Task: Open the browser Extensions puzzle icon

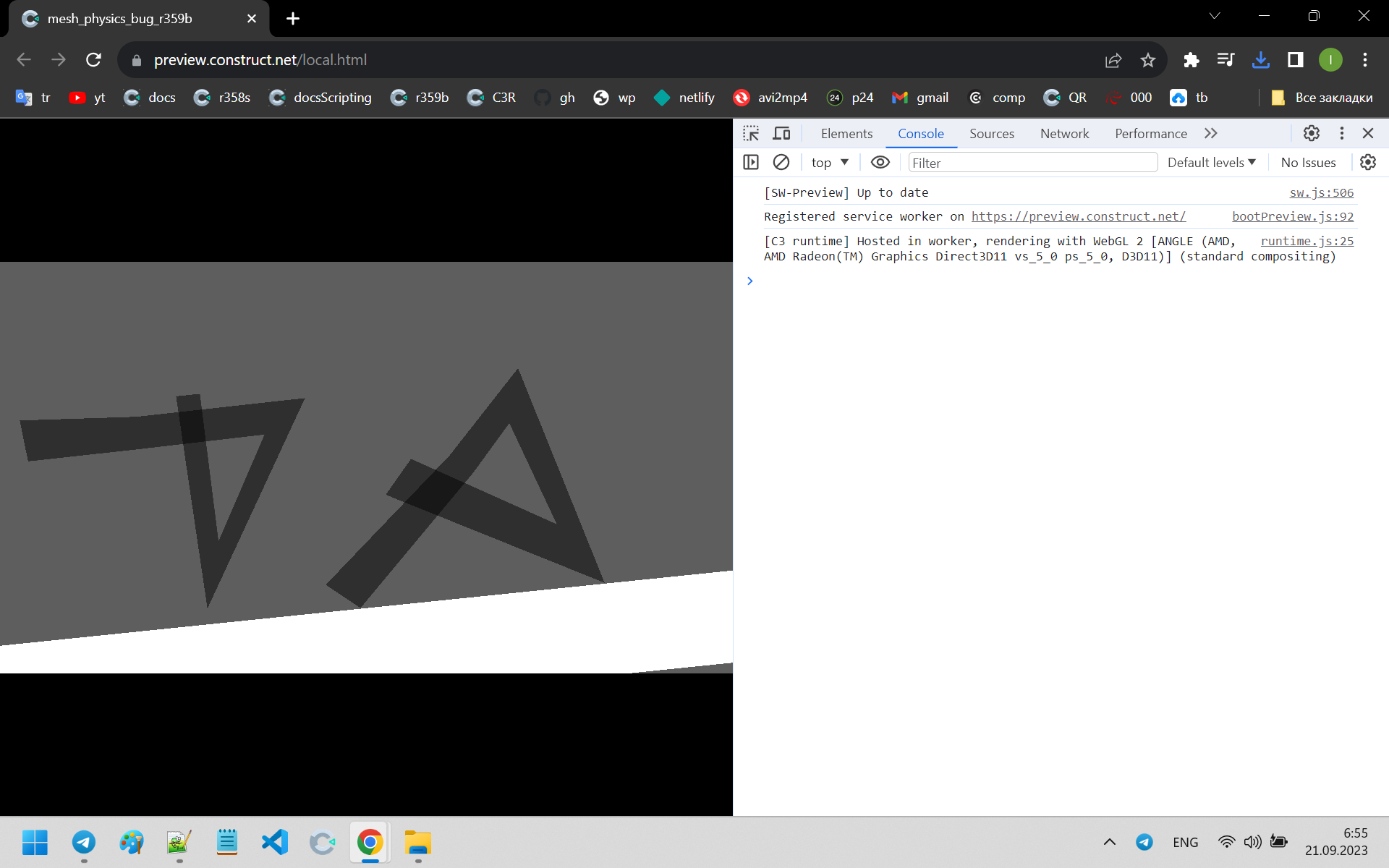Action: [x=1191, y=60]
